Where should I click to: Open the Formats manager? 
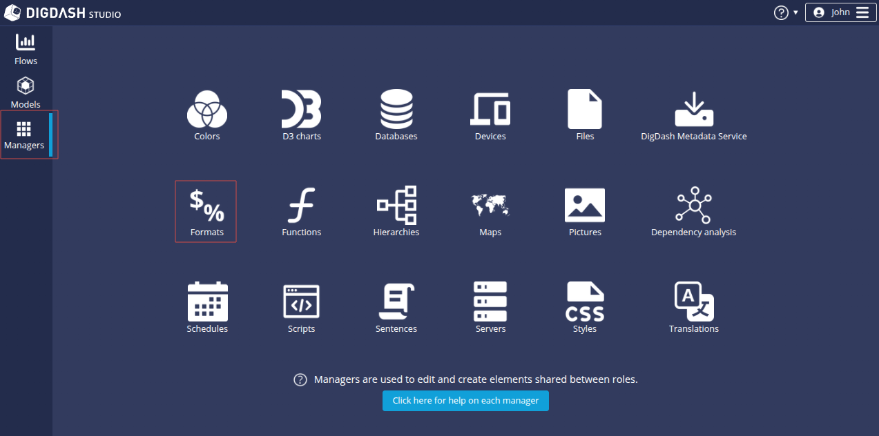207,208
